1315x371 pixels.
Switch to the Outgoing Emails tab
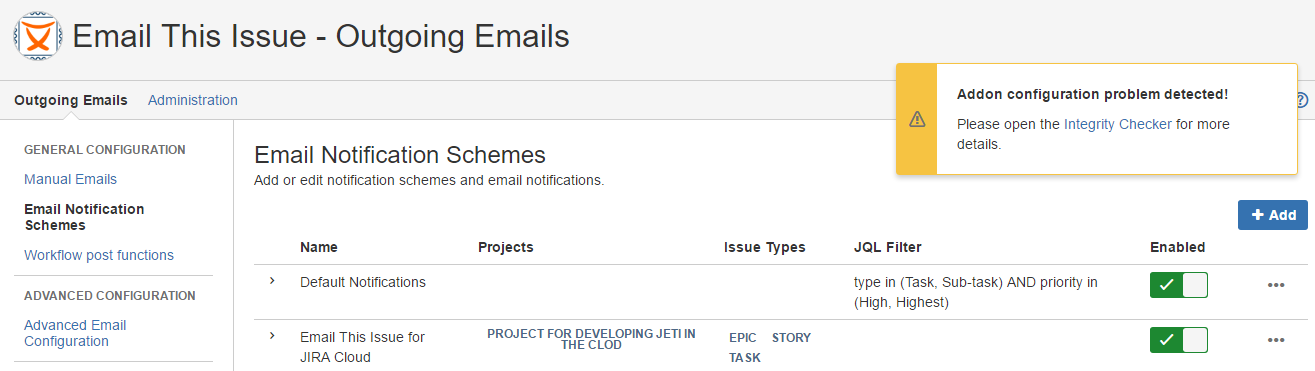[x=71, y=100]
